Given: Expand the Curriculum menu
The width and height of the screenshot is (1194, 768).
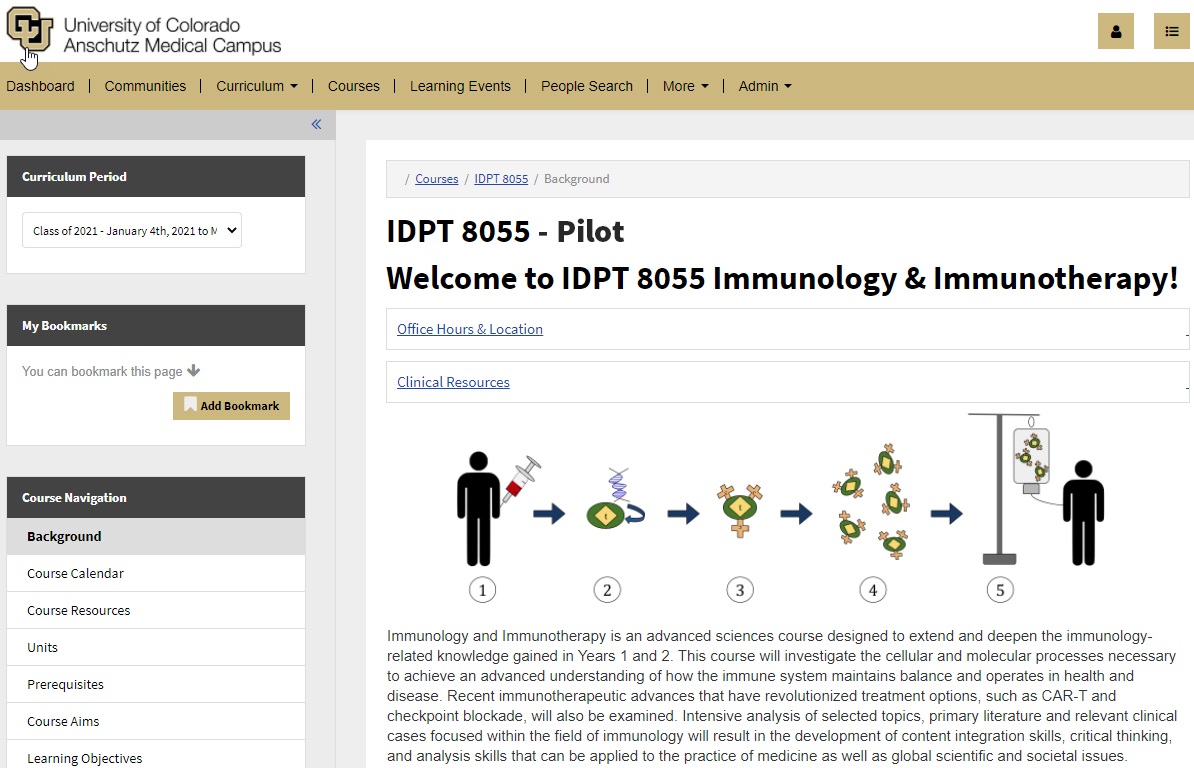Looking at the screenshot, I should [x=257, y=86].
